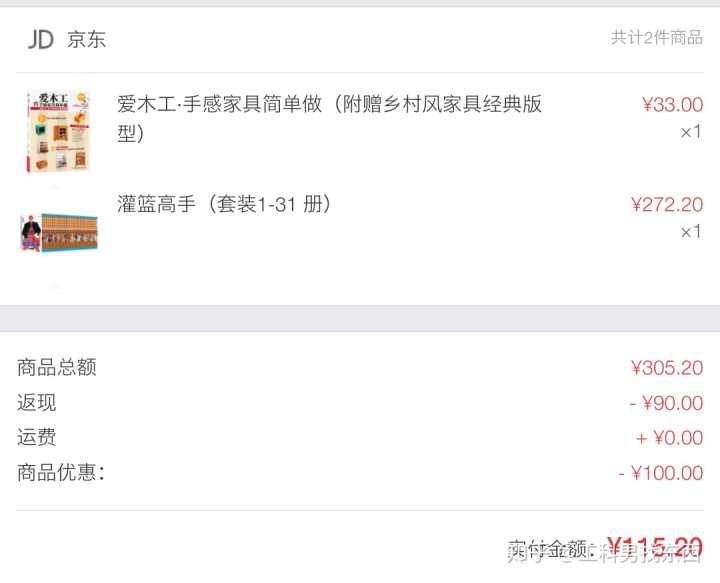720x583 pixels.
Task: Open the 灌篮高手 box set thumbnail
Action: tap(59, 232)
